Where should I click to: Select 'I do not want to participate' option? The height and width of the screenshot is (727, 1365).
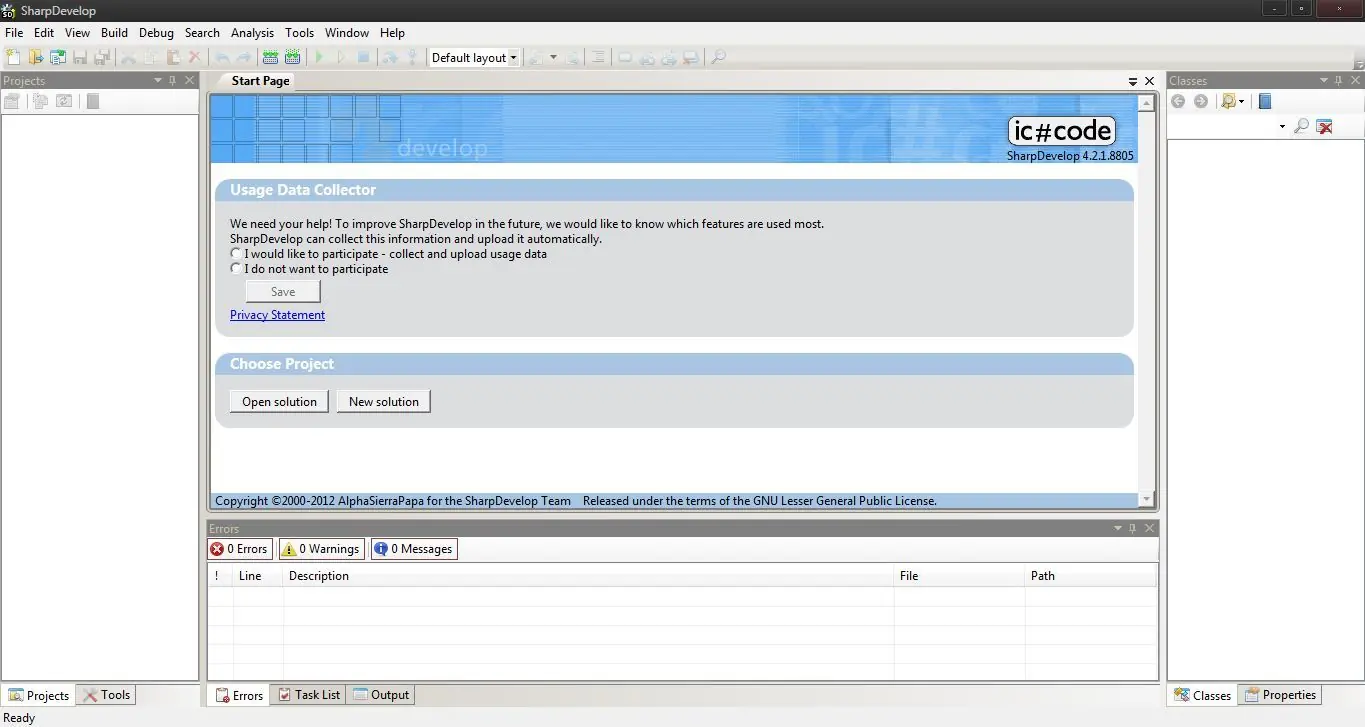(236, 269)
